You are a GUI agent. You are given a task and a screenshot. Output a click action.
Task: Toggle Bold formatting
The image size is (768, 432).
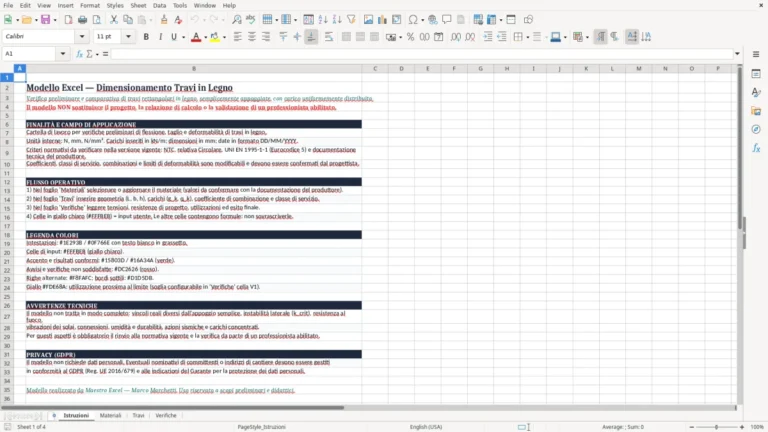click(x=146, y=37)
